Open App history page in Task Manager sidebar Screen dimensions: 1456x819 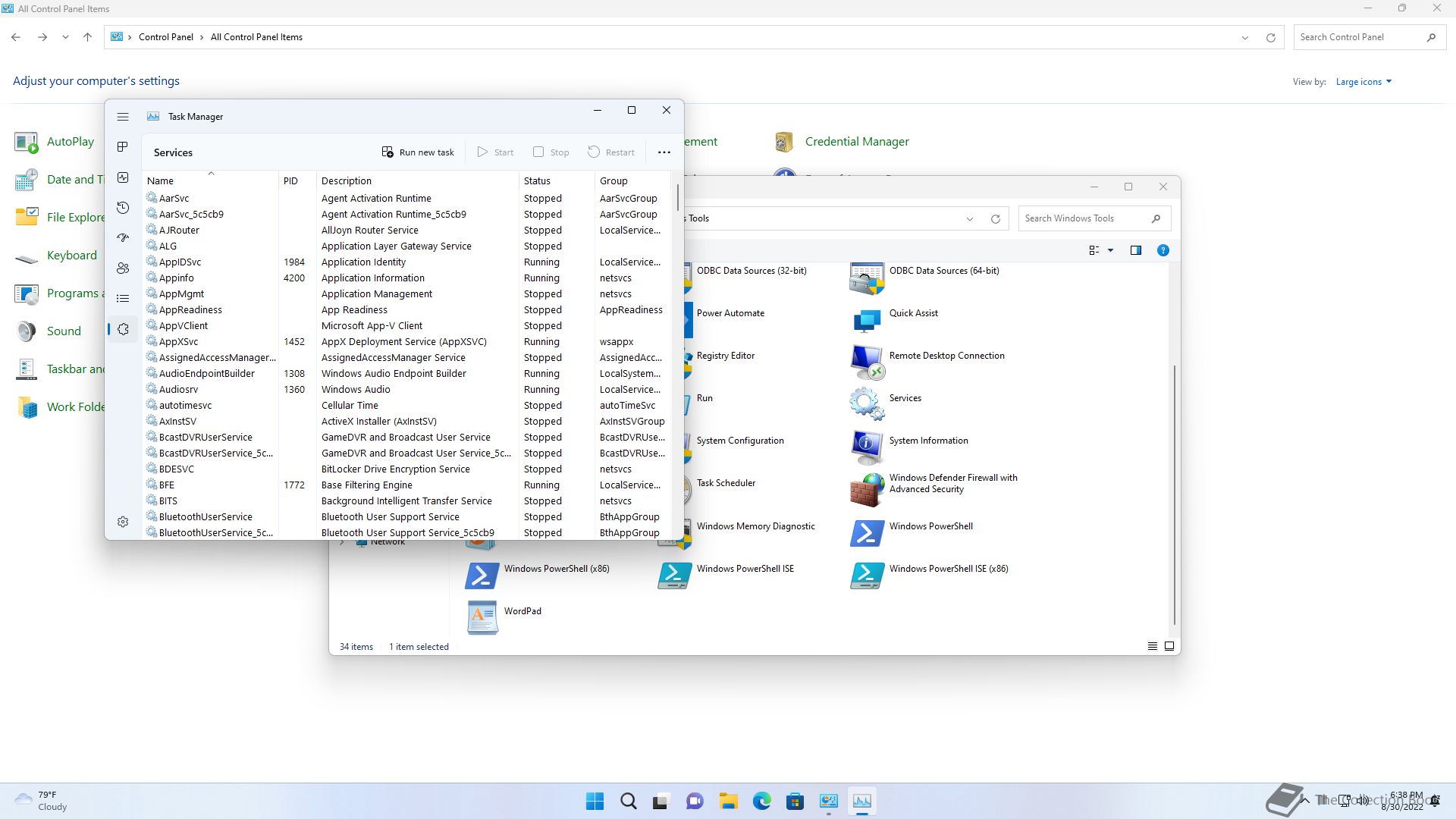(123, 208)
